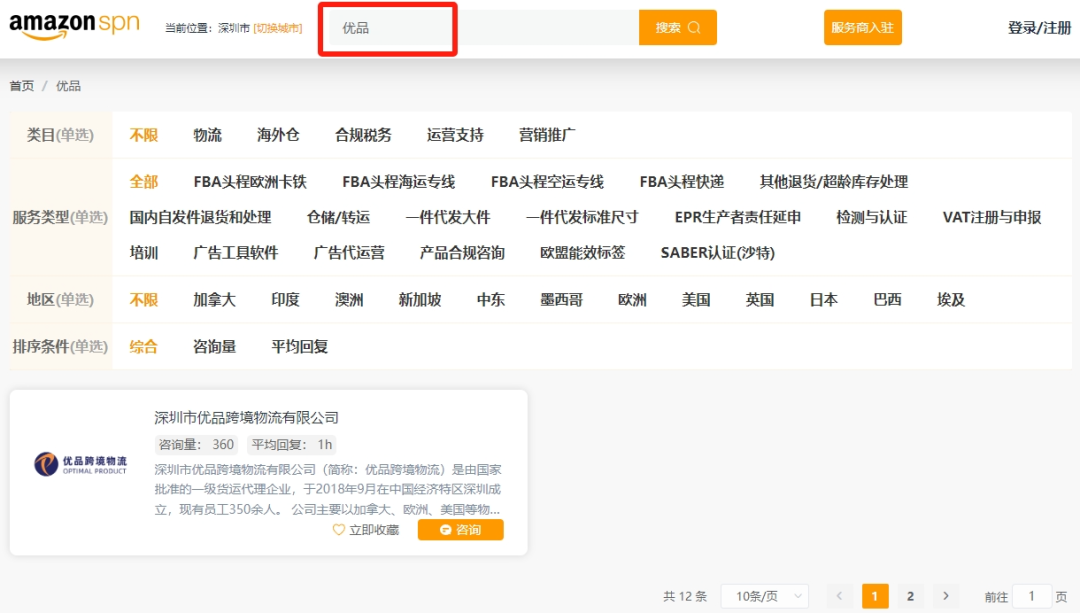Click the heart icon 立即收藏
This screenshot has width=1080, height=613.
click(366, 530)
